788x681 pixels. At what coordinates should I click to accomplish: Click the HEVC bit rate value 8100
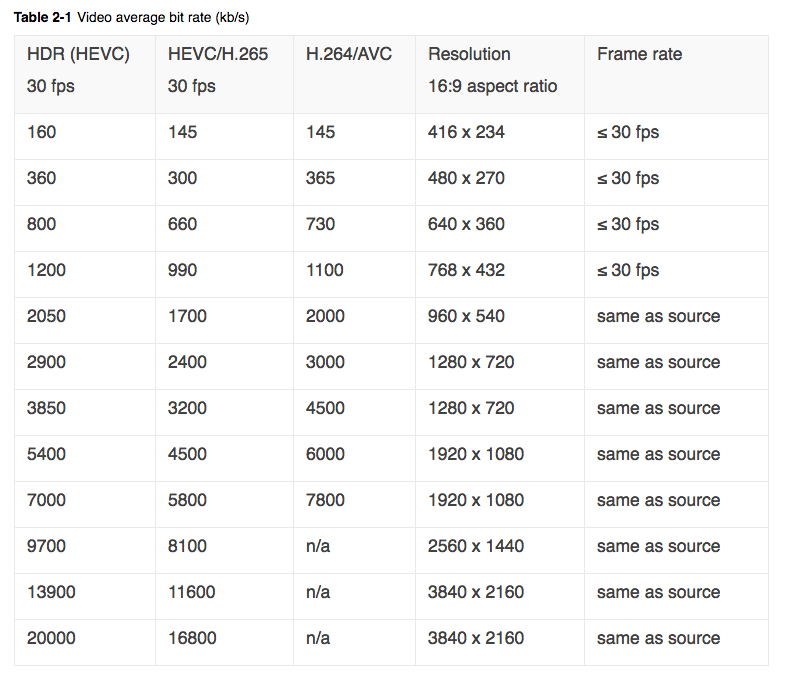187,546
